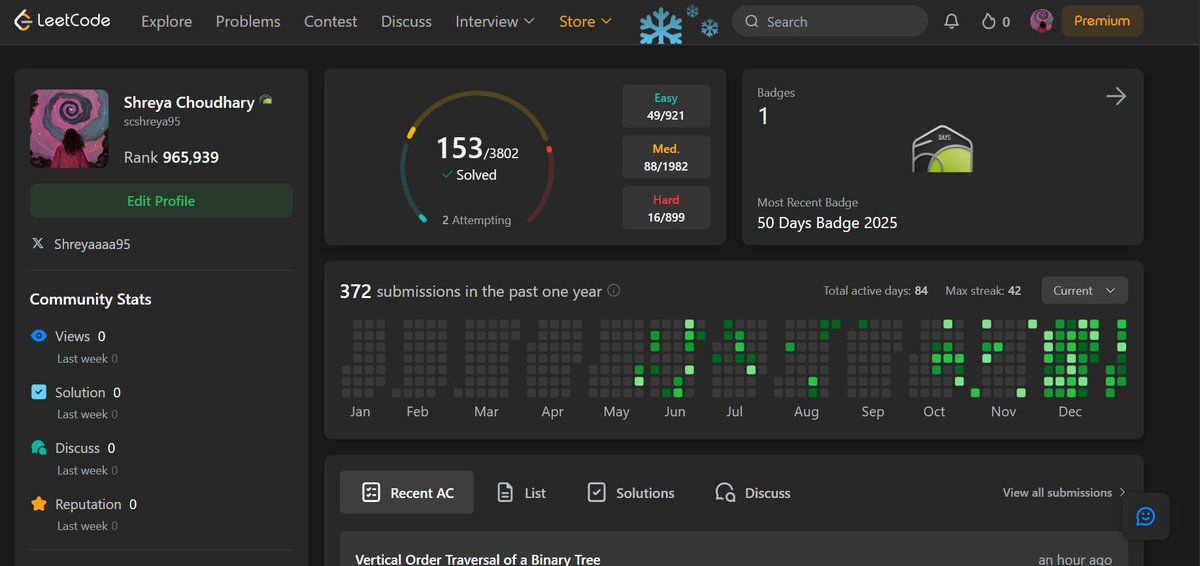Click the scshreya95 username text
The image size is (1200, 566).
coord(152,122)
